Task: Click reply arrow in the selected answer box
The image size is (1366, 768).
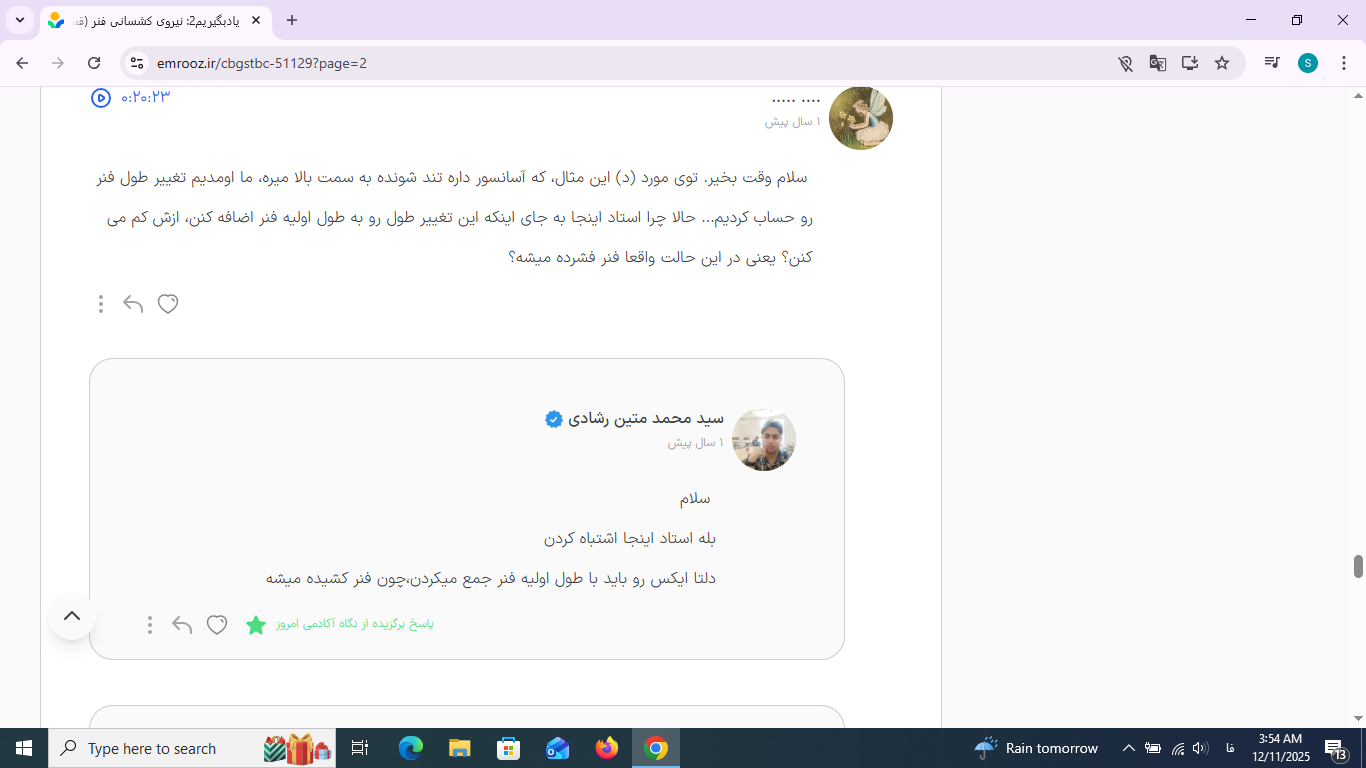Action: point(182,625)
